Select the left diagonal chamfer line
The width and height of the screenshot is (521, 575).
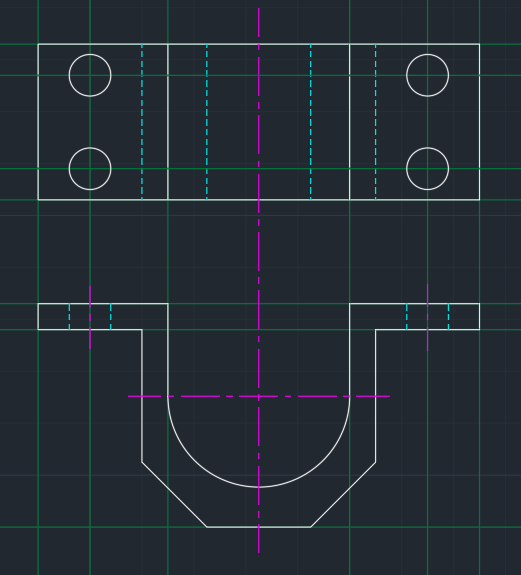174,494
